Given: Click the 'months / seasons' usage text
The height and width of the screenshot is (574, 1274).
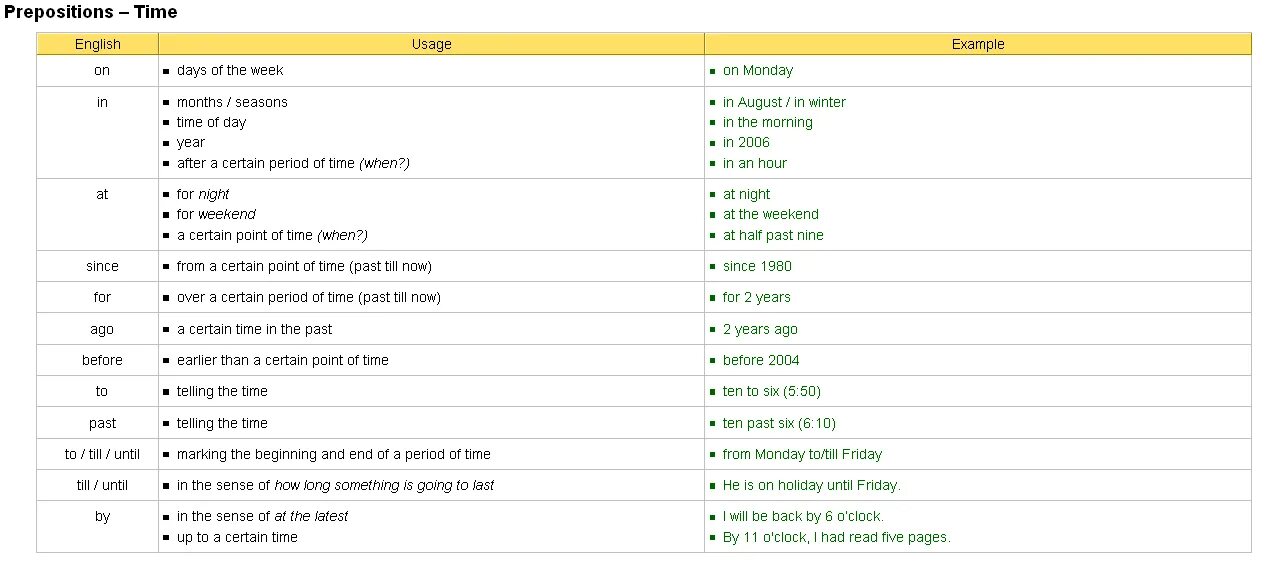Looking at the screenshot, I should [x=232, y=102].
